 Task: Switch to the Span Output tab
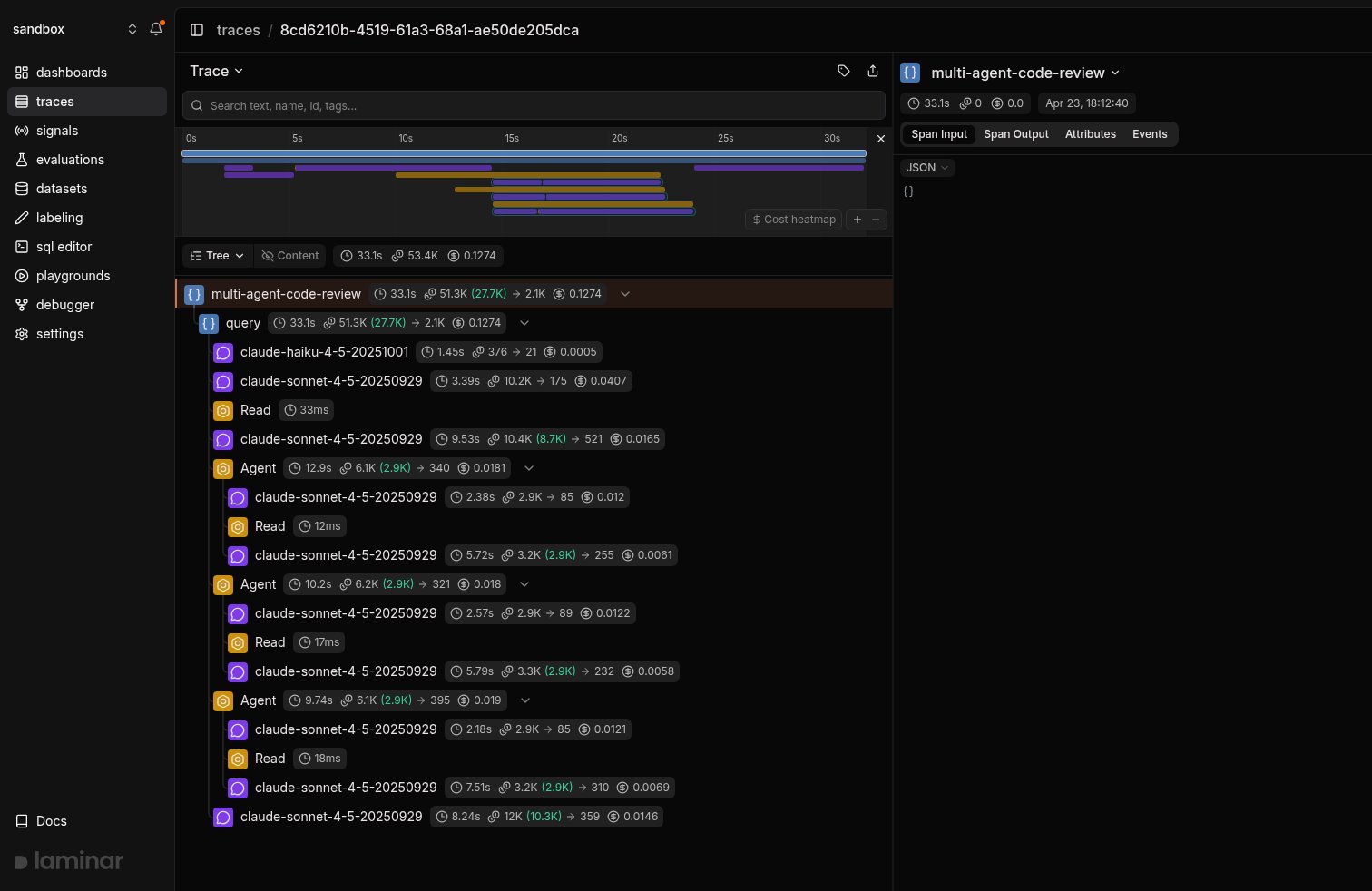pos(1016,134)
